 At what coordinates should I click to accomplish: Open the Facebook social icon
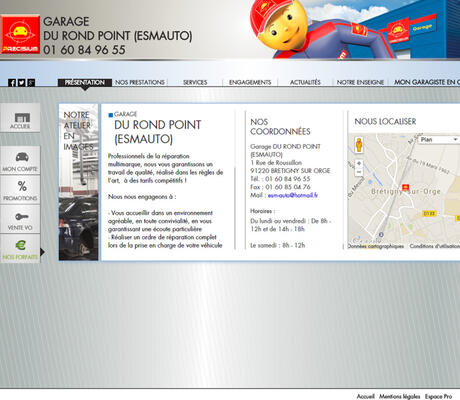(12, 83)
